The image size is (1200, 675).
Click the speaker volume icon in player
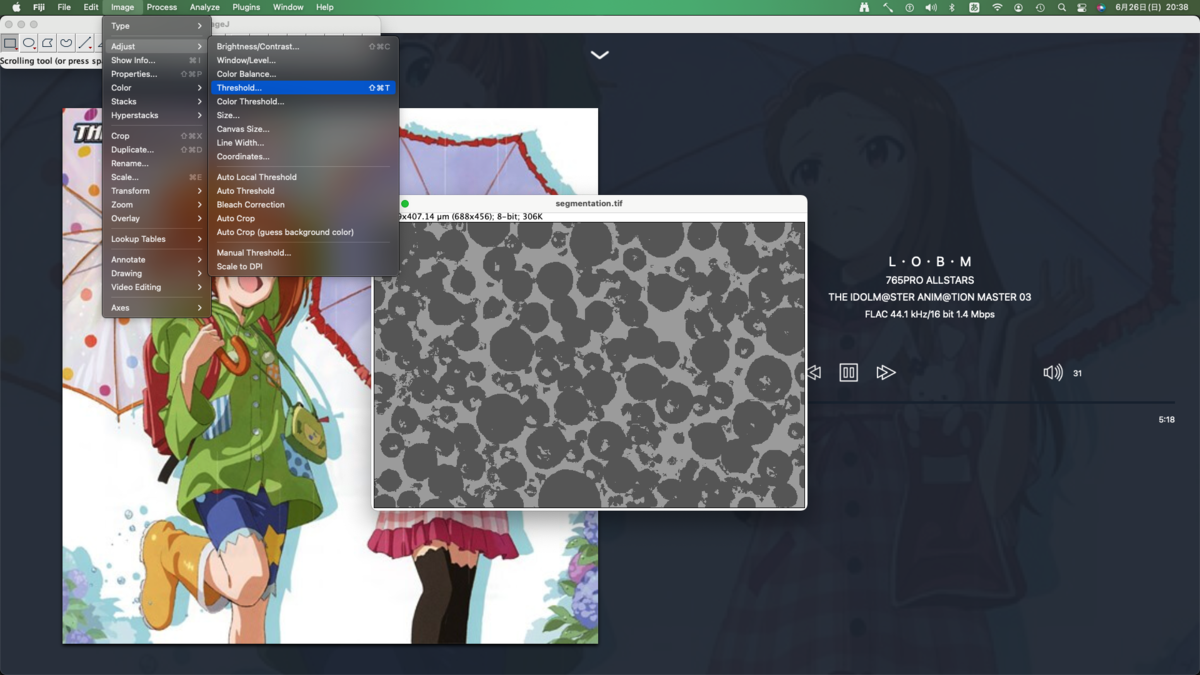pos(1053,372)
